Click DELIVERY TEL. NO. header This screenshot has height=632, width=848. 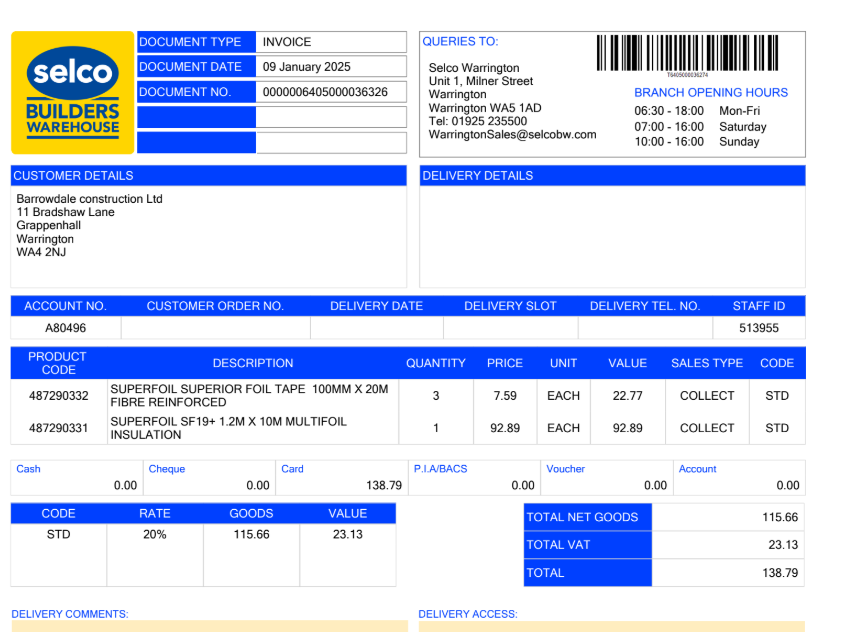pos(645,306)
